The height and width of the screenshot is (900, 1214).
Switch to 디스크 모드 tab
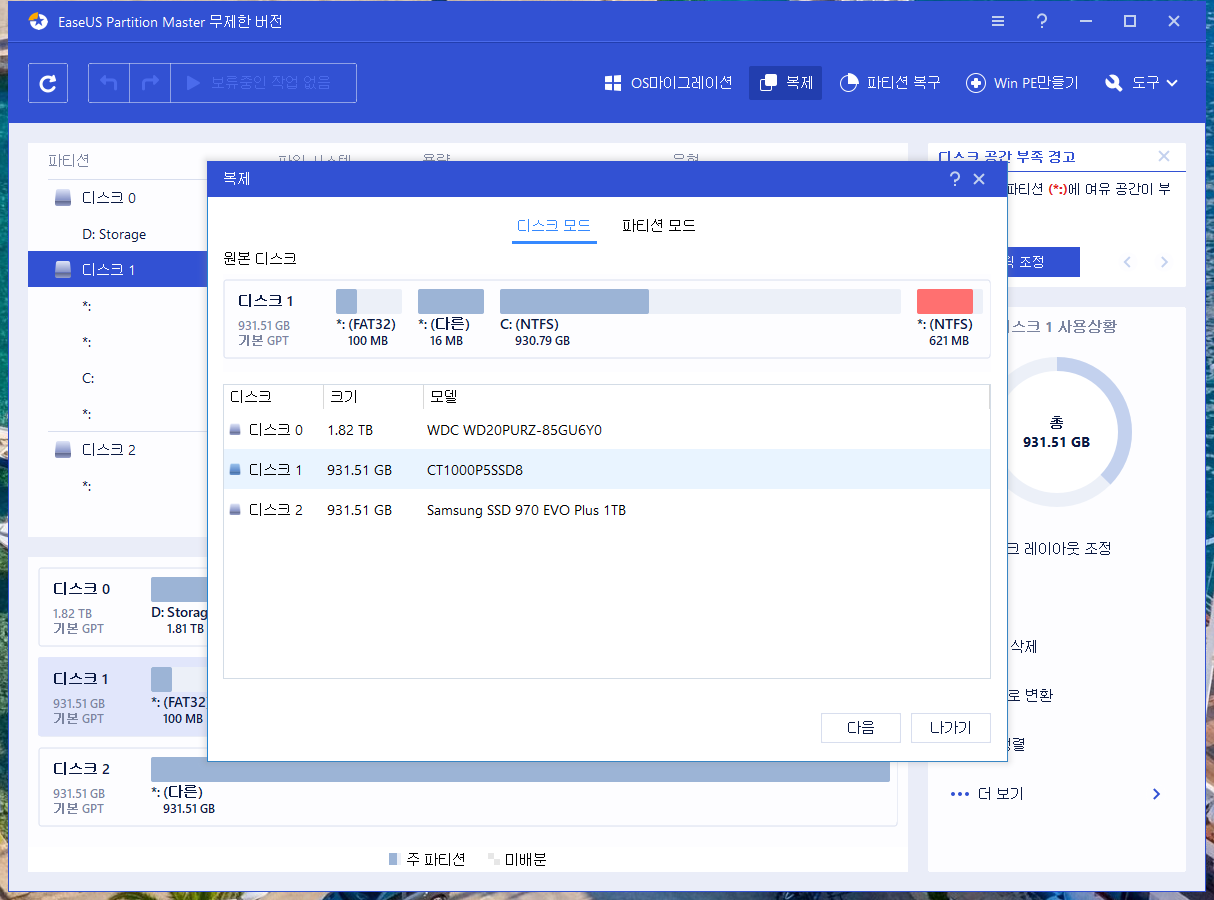click(x=553, y=226)
